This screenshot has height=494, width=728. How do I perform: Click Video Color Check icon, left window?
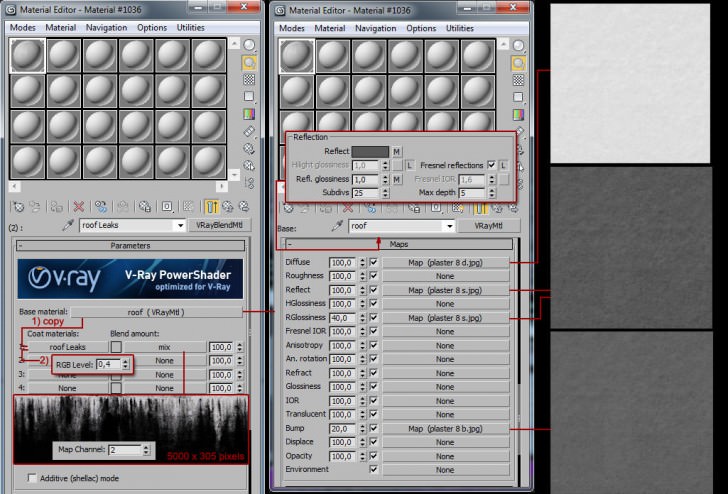tap(249, 114)
